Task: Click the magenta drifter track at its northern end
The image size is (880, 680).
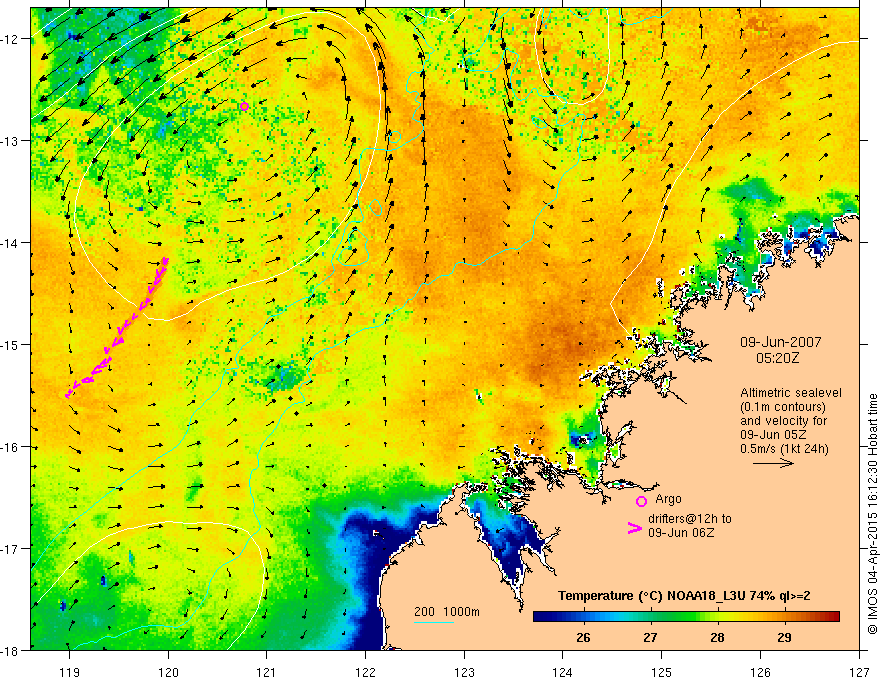Action: [165, 260]
